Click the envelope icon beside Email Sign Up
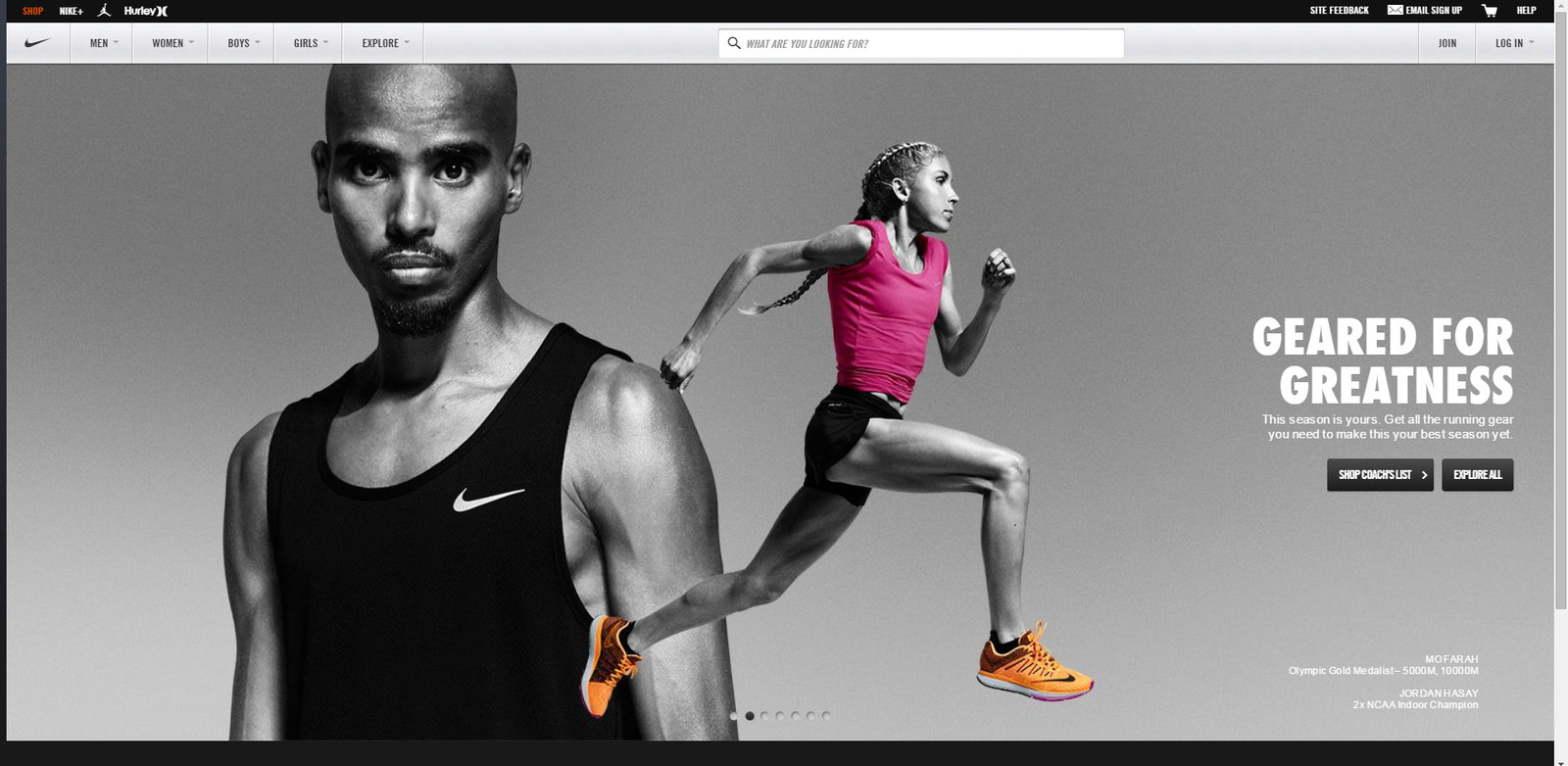The height and width of the screenshot is (766, 1568). click(x=1395, y=10)
